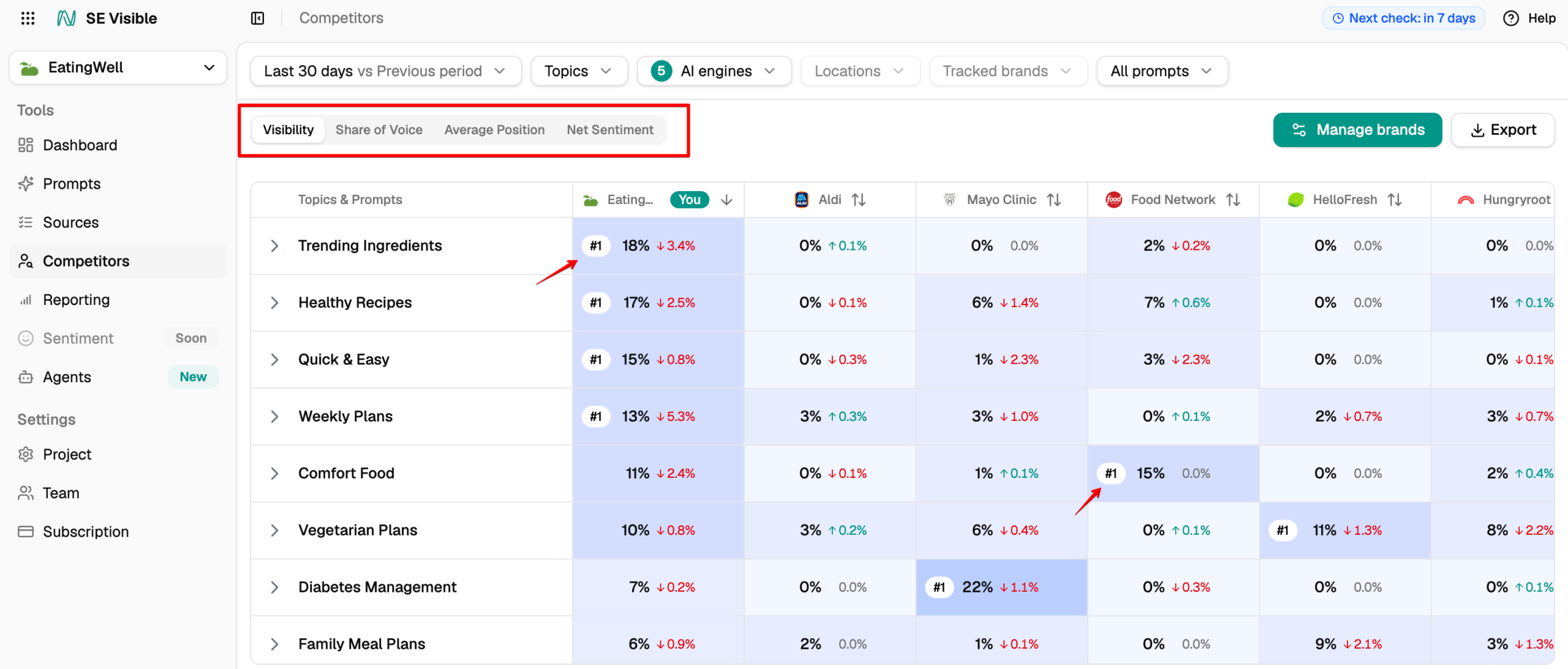
Task: Click HelloFresh 11% Vegetarian Plans cell
Action: (x=1345, y=531)
